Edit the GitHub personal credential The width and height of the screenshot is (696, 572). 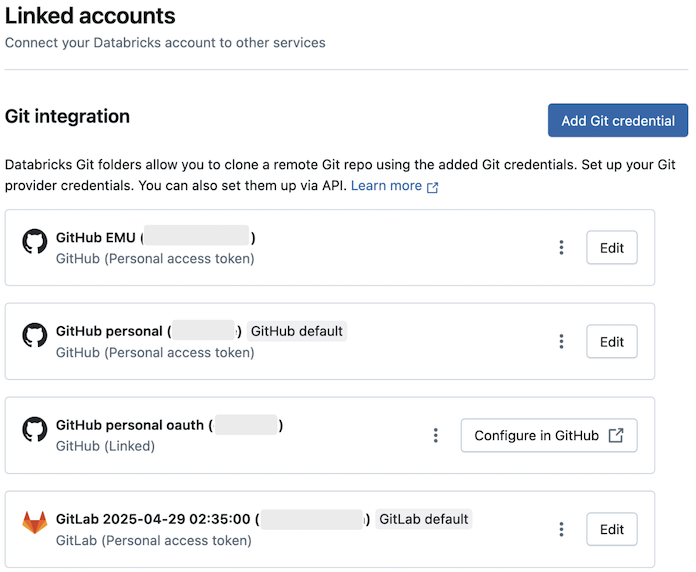click(x=611, y=341)
